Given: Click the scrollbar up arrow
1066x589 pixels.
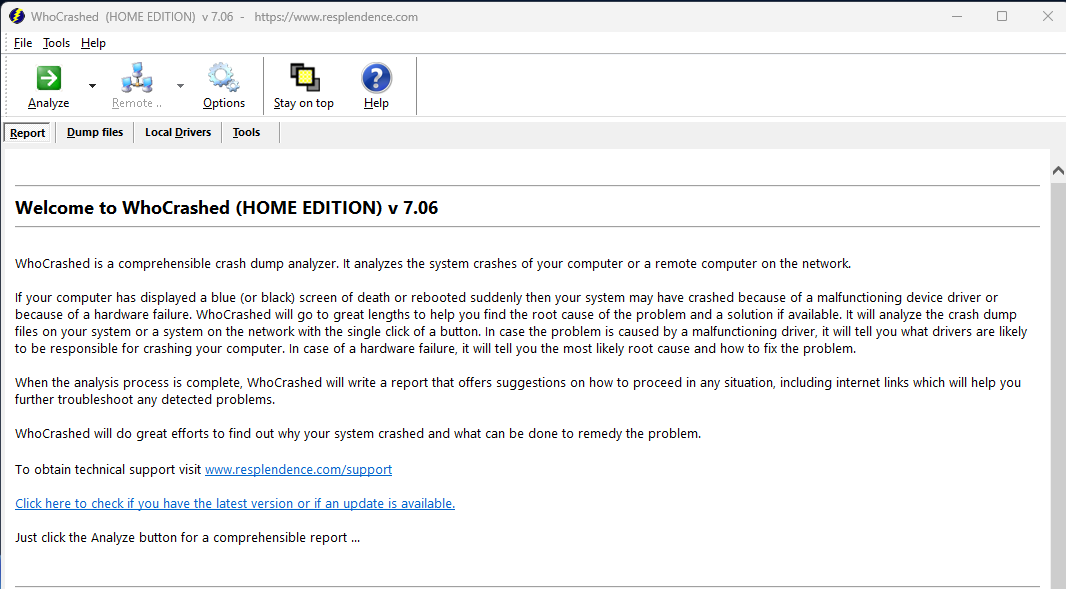Looking at the screenshot, I should (1058, 171).
